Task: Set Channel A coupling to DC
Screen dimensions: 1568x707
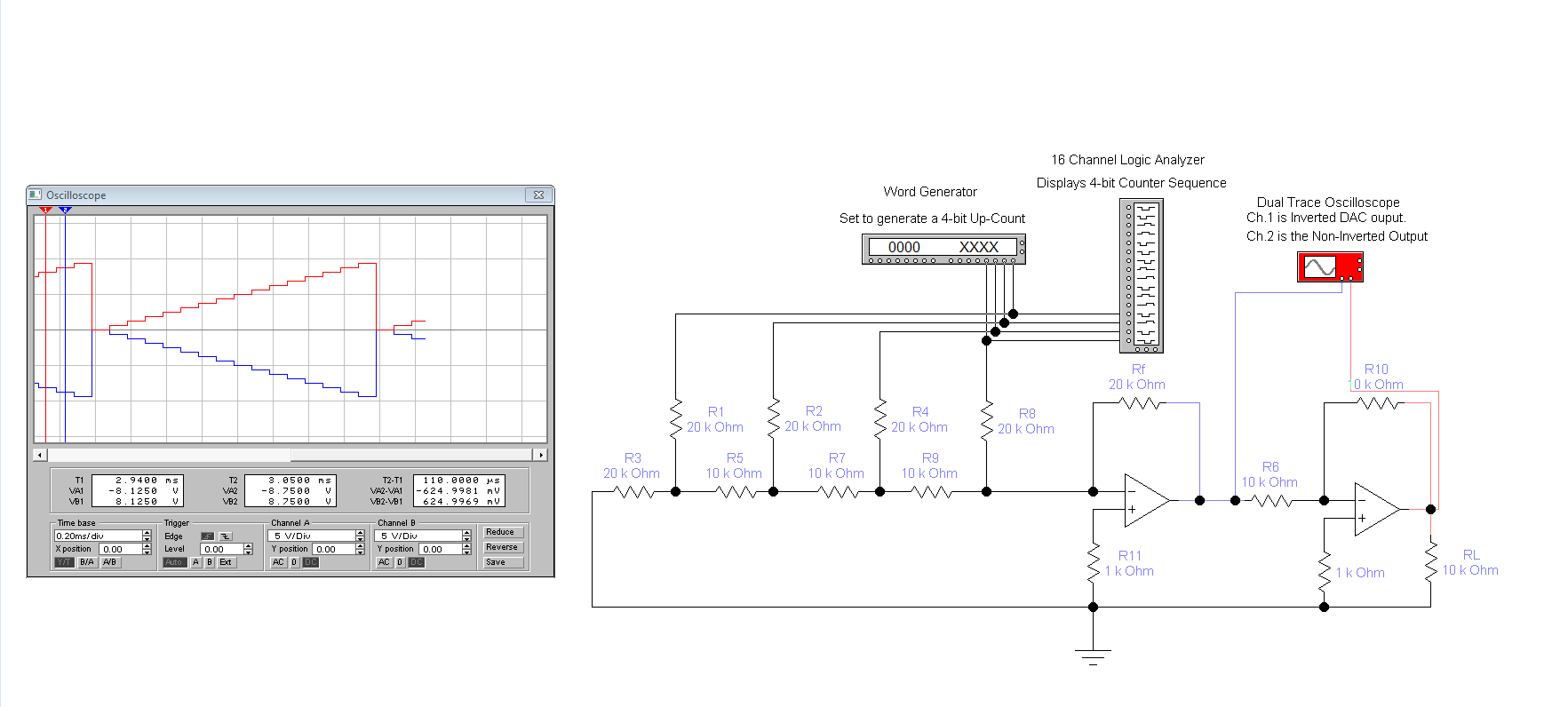Action: click(311, 562)
